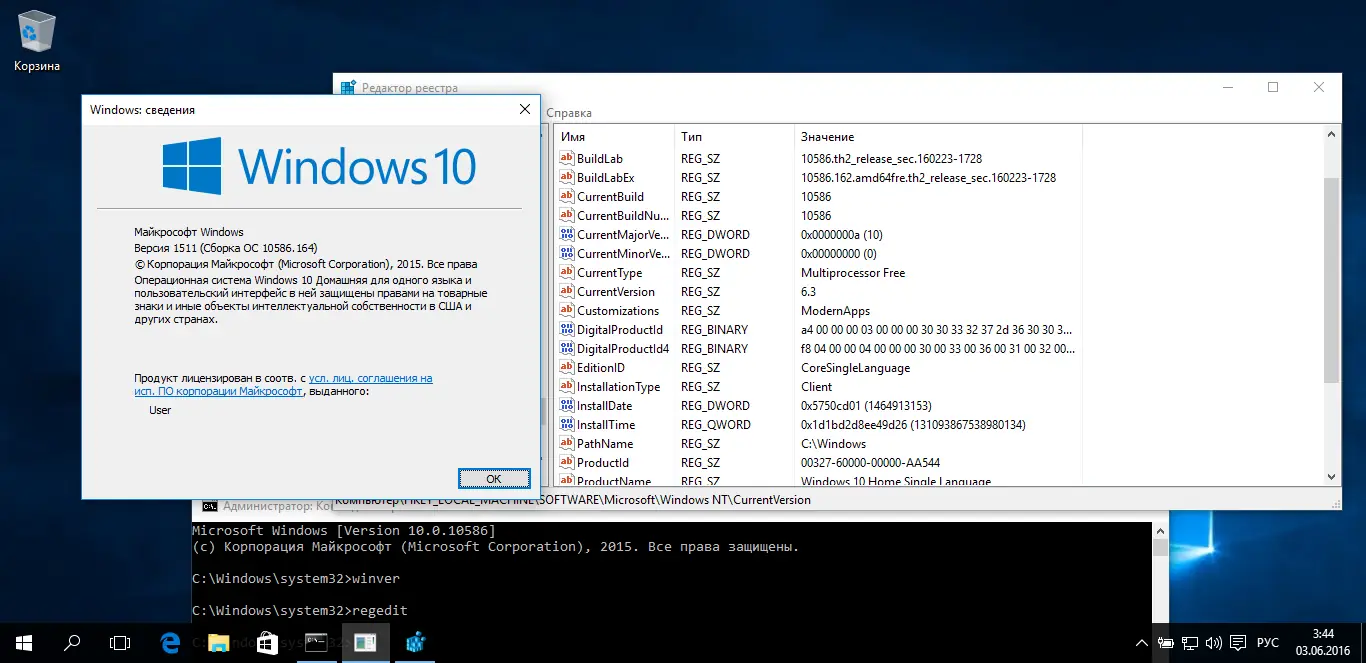Screen dimensions: 1366x663
Task: Click the value 0x5750cd01 (1464913153)
Action: [866, 406]
